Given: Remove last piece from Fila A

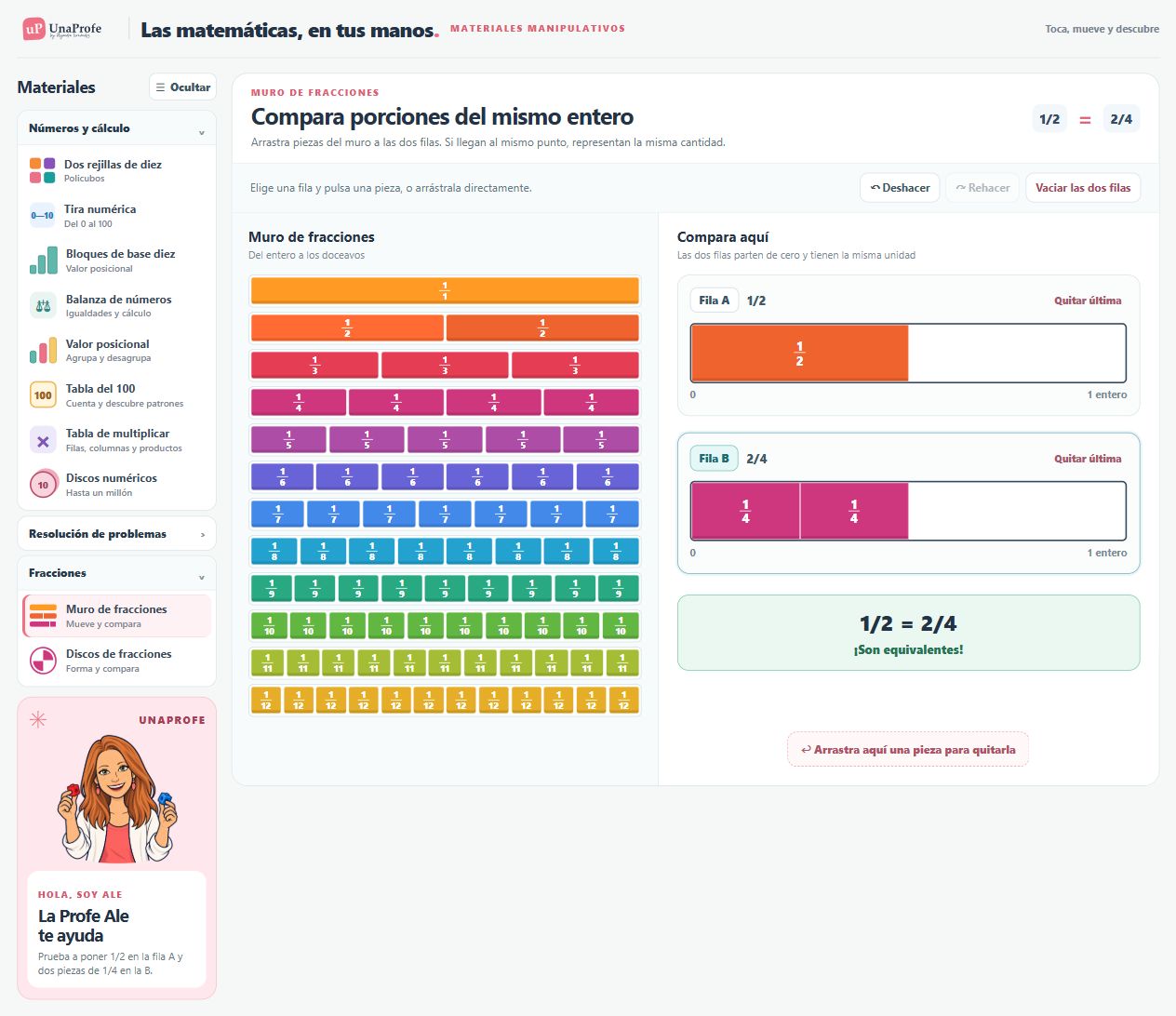Looking at the screenshot, I should coord(1088,301).
